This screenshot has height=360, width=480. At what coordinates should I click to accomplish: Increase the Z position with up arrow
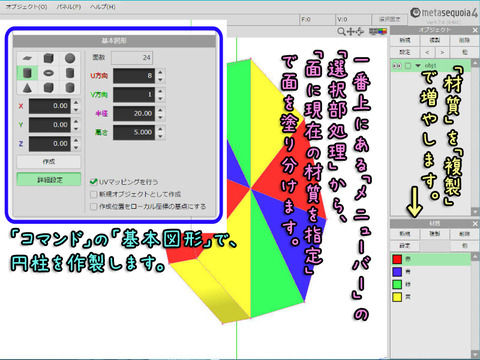[76, 140]
